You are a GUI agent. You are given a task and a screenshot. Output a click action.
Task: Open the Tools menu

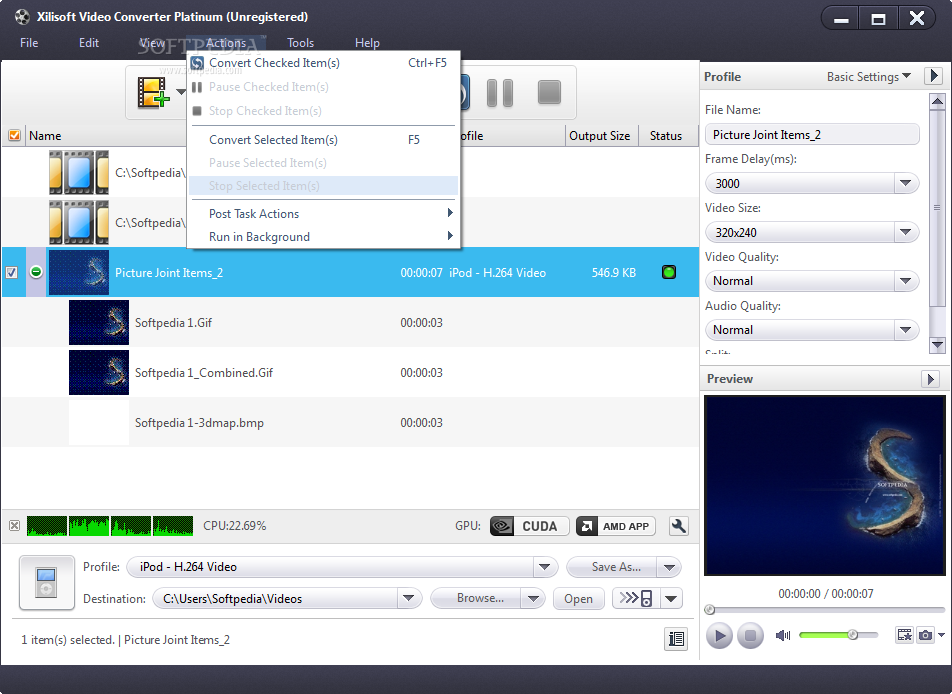click(x=300, y=43)
